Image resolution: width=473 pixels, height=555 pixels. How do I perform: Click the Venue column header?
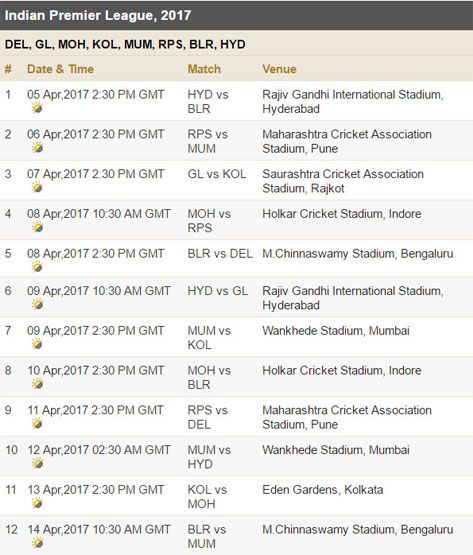[279, 69]
